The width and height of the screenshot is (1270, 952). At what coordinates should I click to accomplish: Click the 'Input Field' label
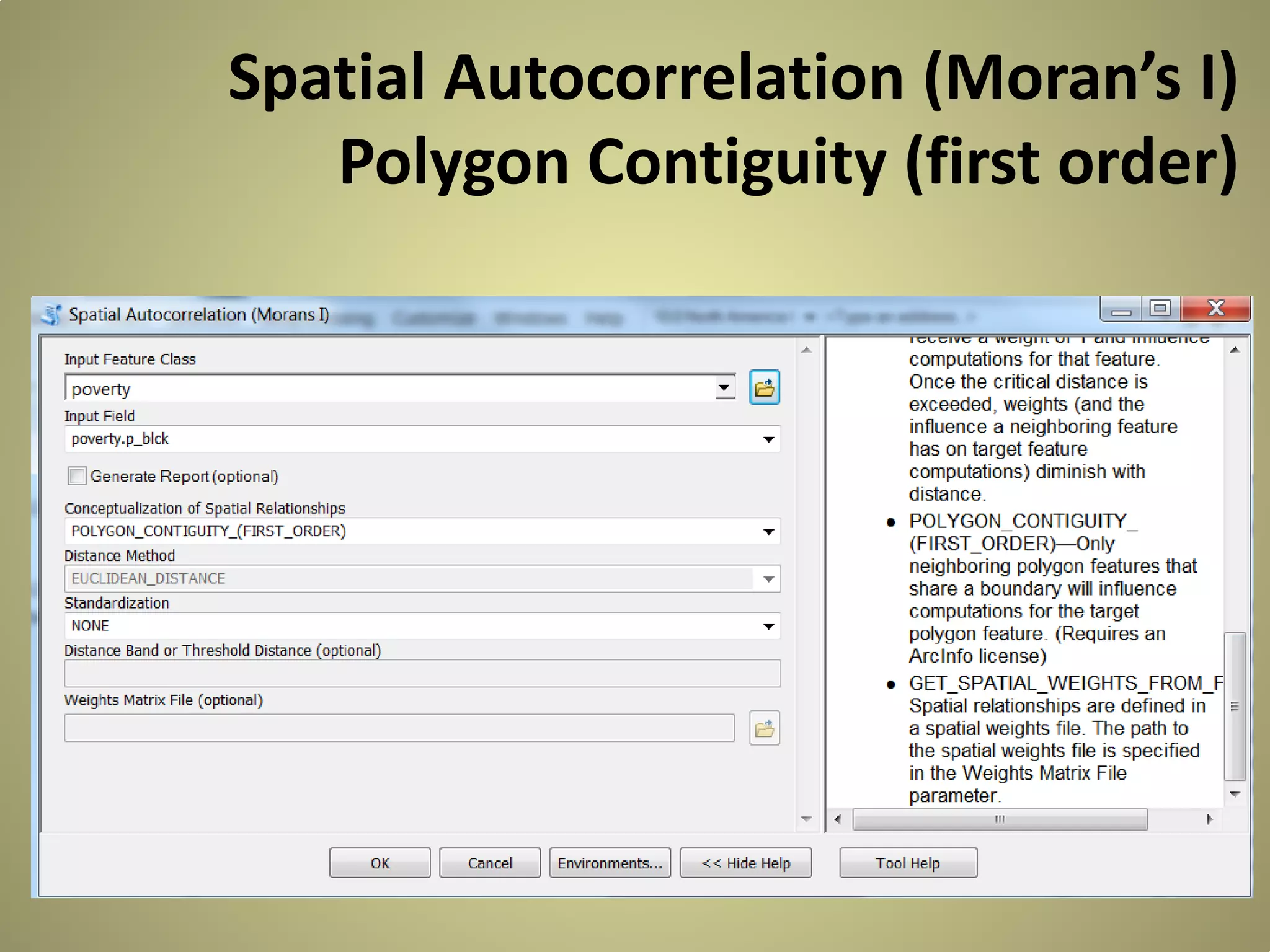(x=99, y=416)
